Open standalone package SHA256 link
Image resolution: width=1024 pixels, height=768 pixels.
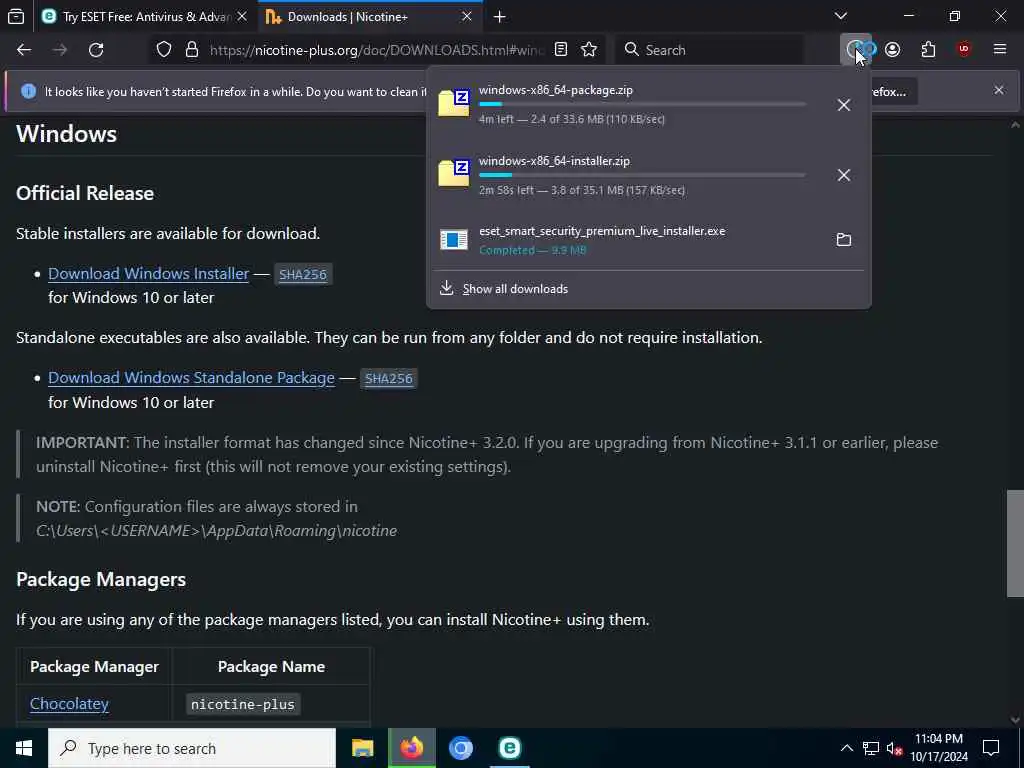pyautogui.click(x=389, y=378)
